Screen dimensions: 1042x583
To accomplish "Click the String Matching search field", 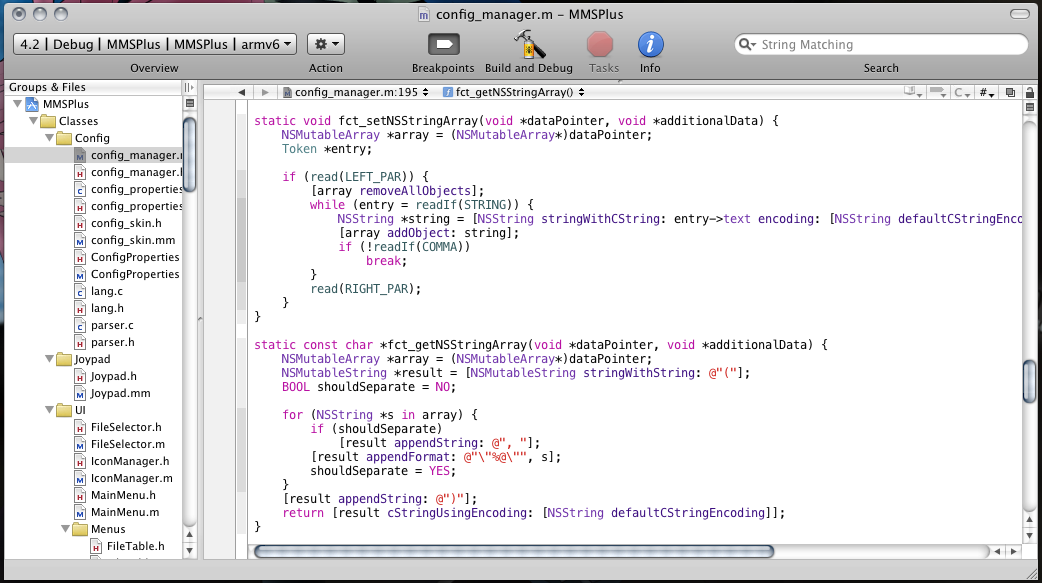I will pyautogui.click(x=885, y=45).
